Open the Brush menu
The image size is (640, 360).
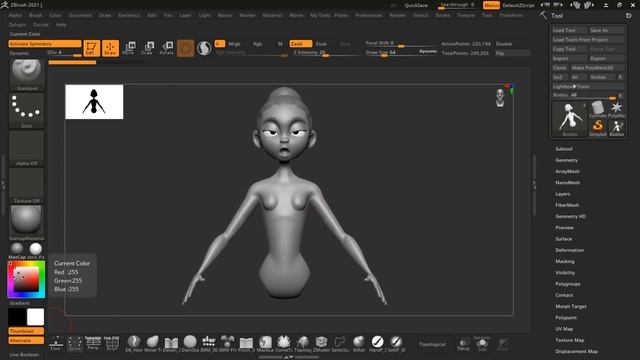pos(35,15)
